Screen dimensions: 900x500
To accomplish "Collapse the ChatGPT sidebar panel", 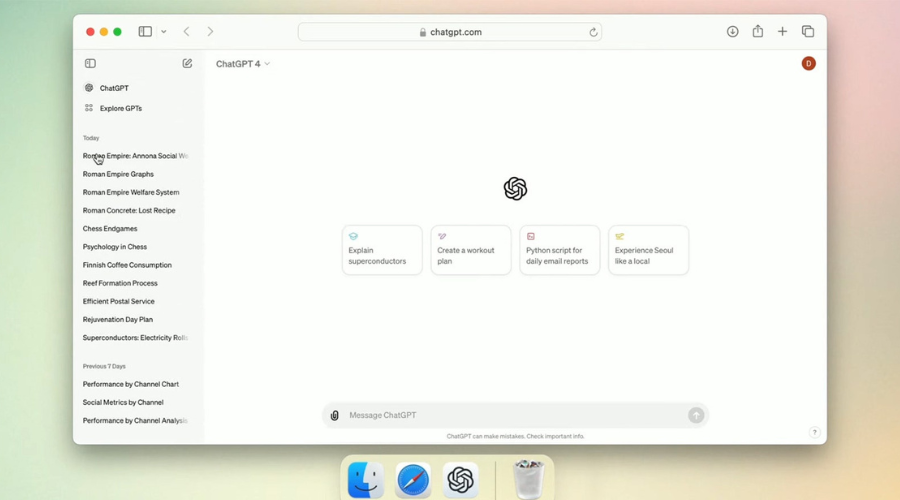I will (90, 64).
